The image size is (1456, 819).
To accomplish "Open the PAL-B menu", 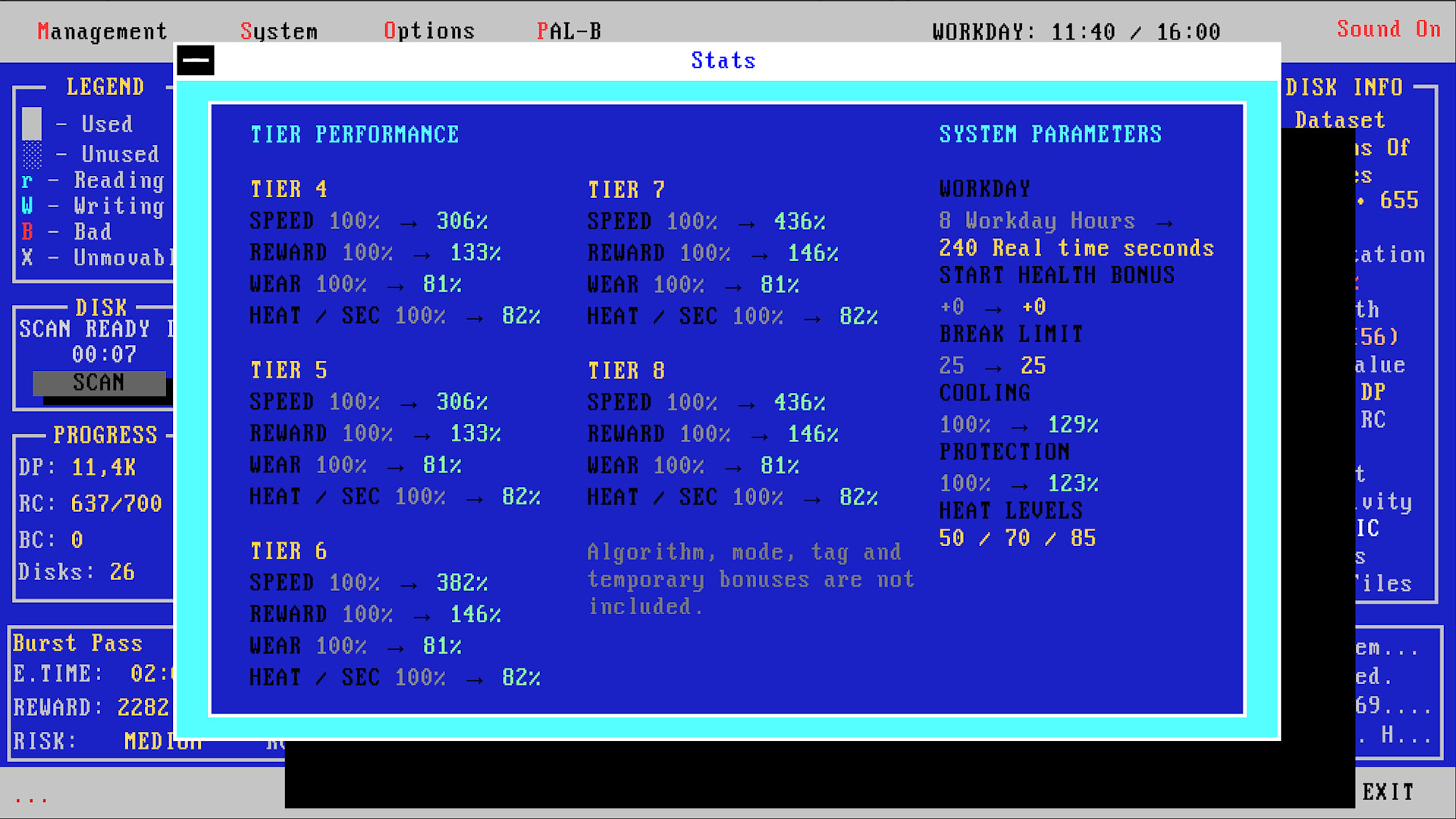I will click(569, 31).
